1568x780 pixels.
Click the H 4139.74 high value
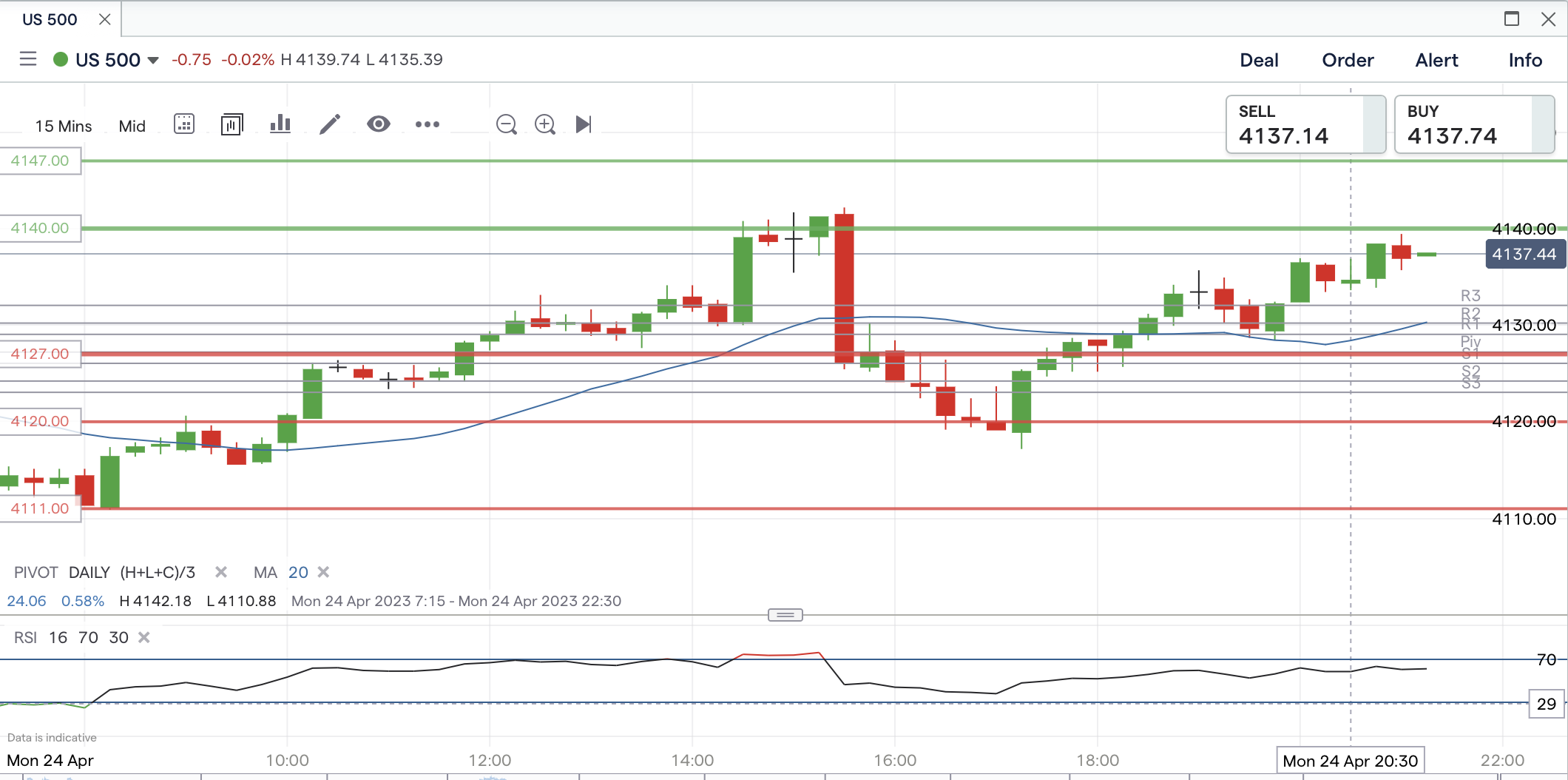tap(320, 59)
